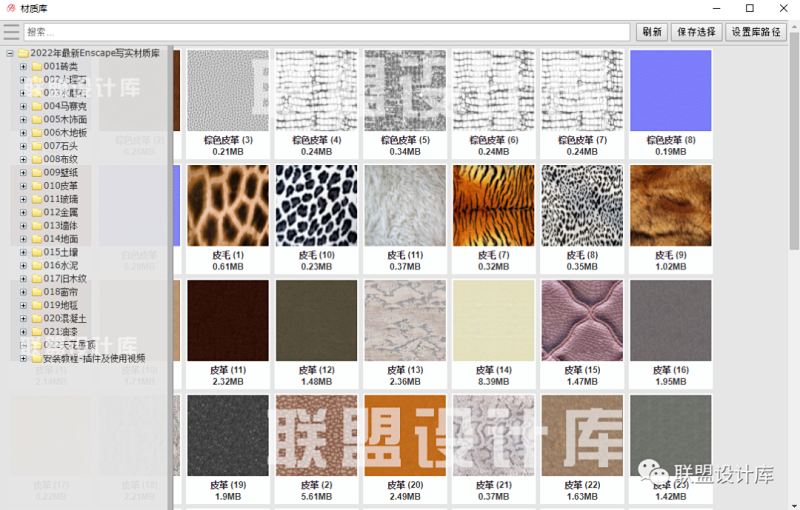This screenshot has width=800, height=510.
Task: Click the 012金属 folder icon
Action: point(36,212)
